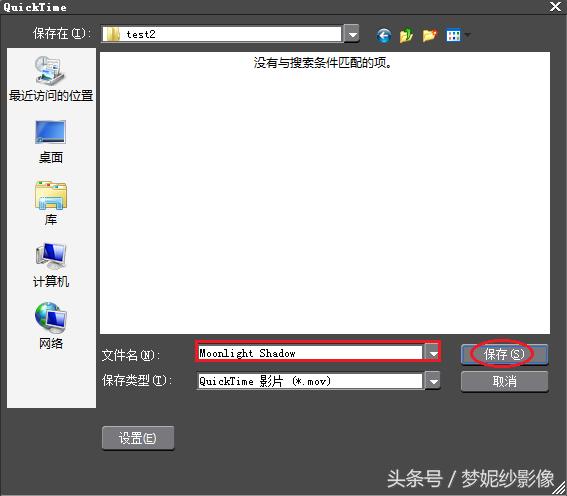Image resolution: width=567 pixels, height=496 pixels.
Task: Click the Save (保存) button
Action: [504, 354]
